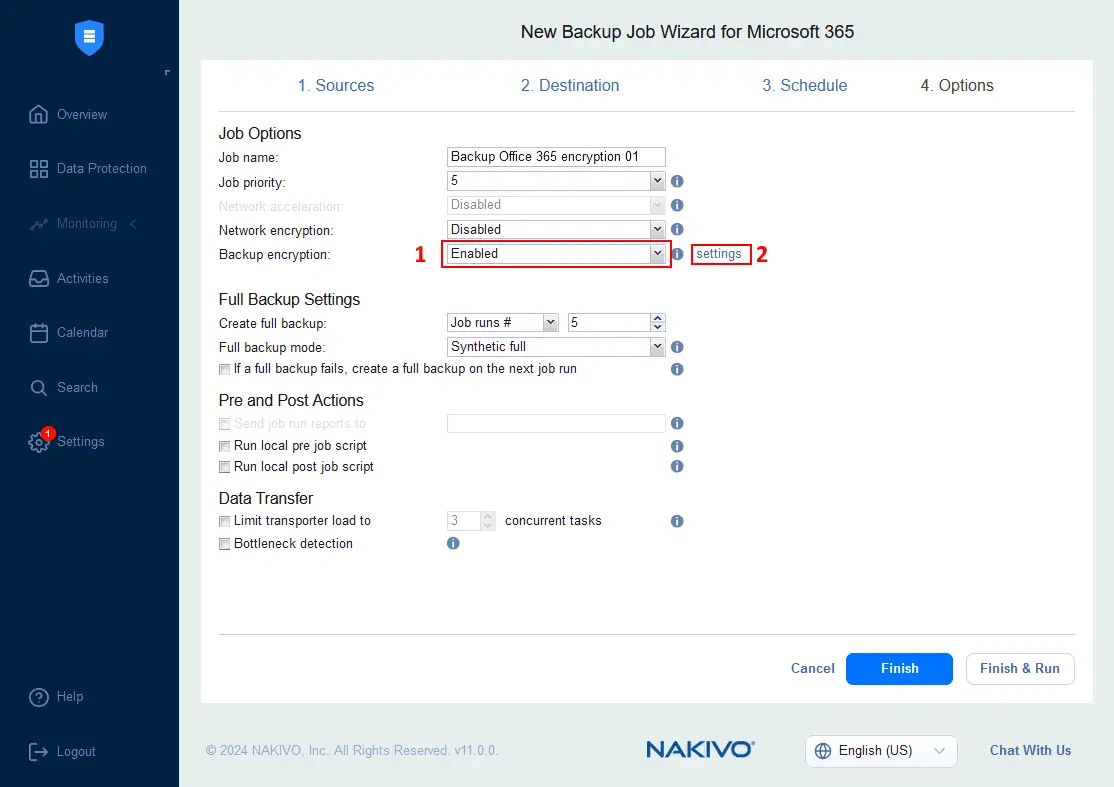The height and width of the screenshot is (787, 1114).
Task: Open the Overview page
Action: click(x=68, y=114)
